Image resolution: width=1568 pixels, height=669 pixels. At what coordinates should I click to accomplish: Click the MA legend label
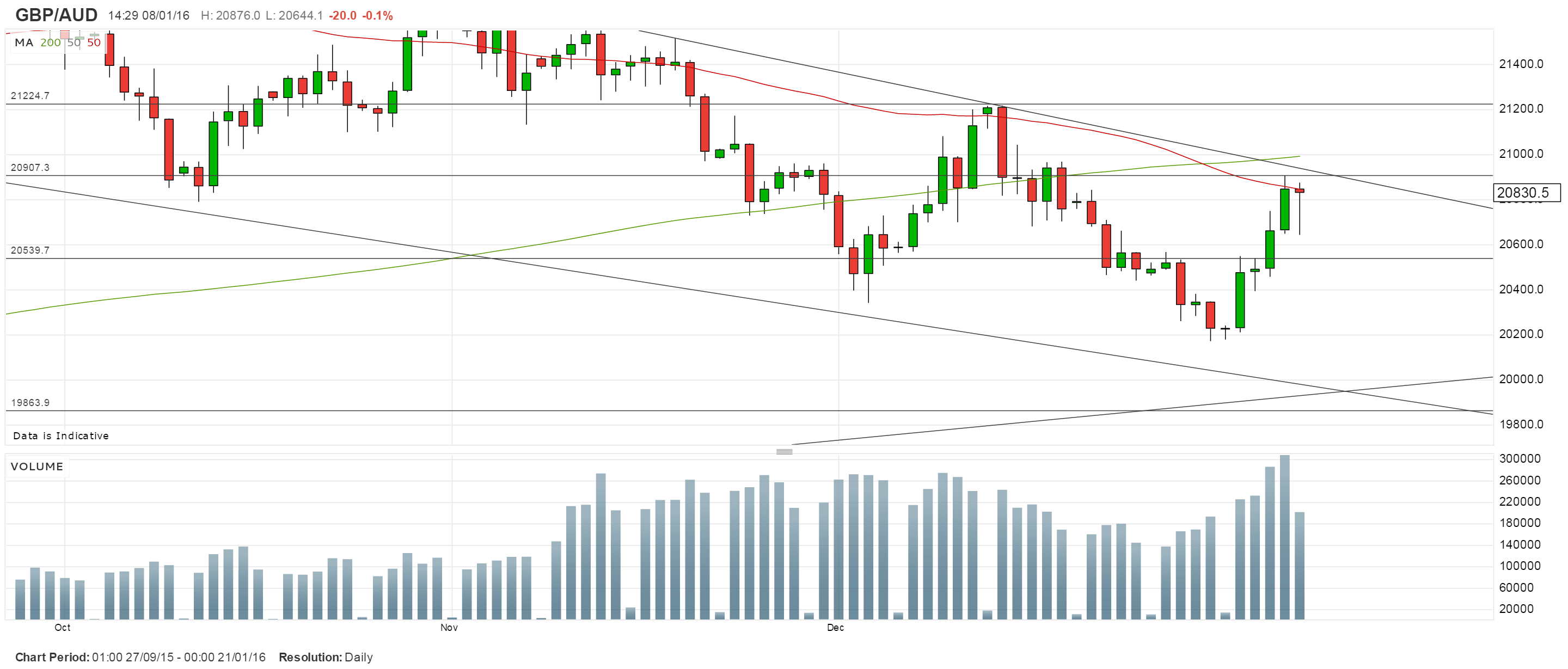coord(24,42)
